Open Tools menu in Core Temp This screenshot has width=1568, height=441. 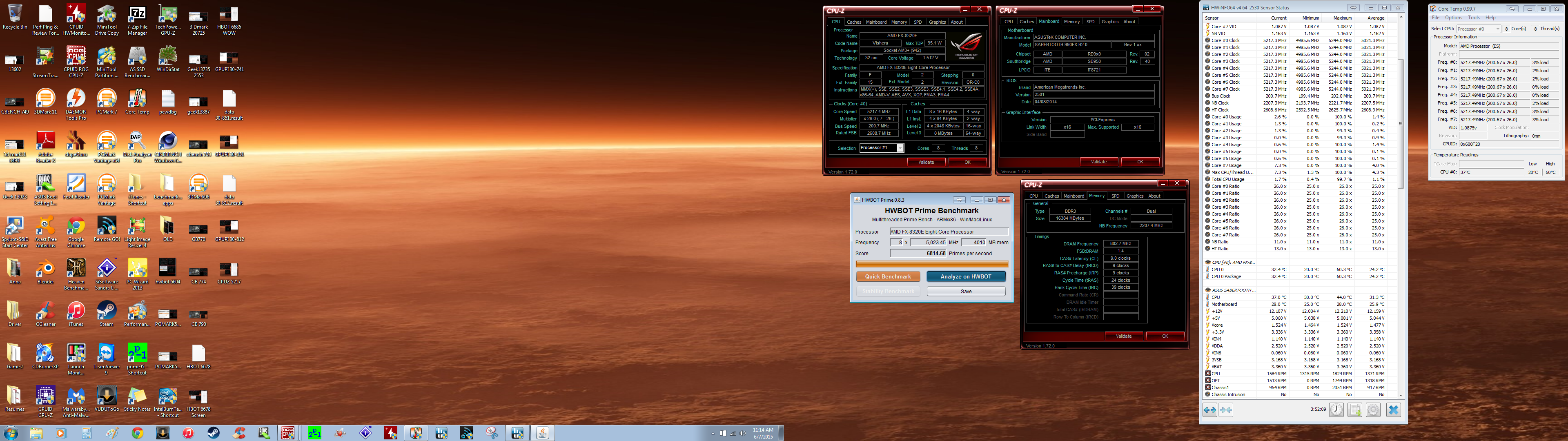pos(1474,18)
